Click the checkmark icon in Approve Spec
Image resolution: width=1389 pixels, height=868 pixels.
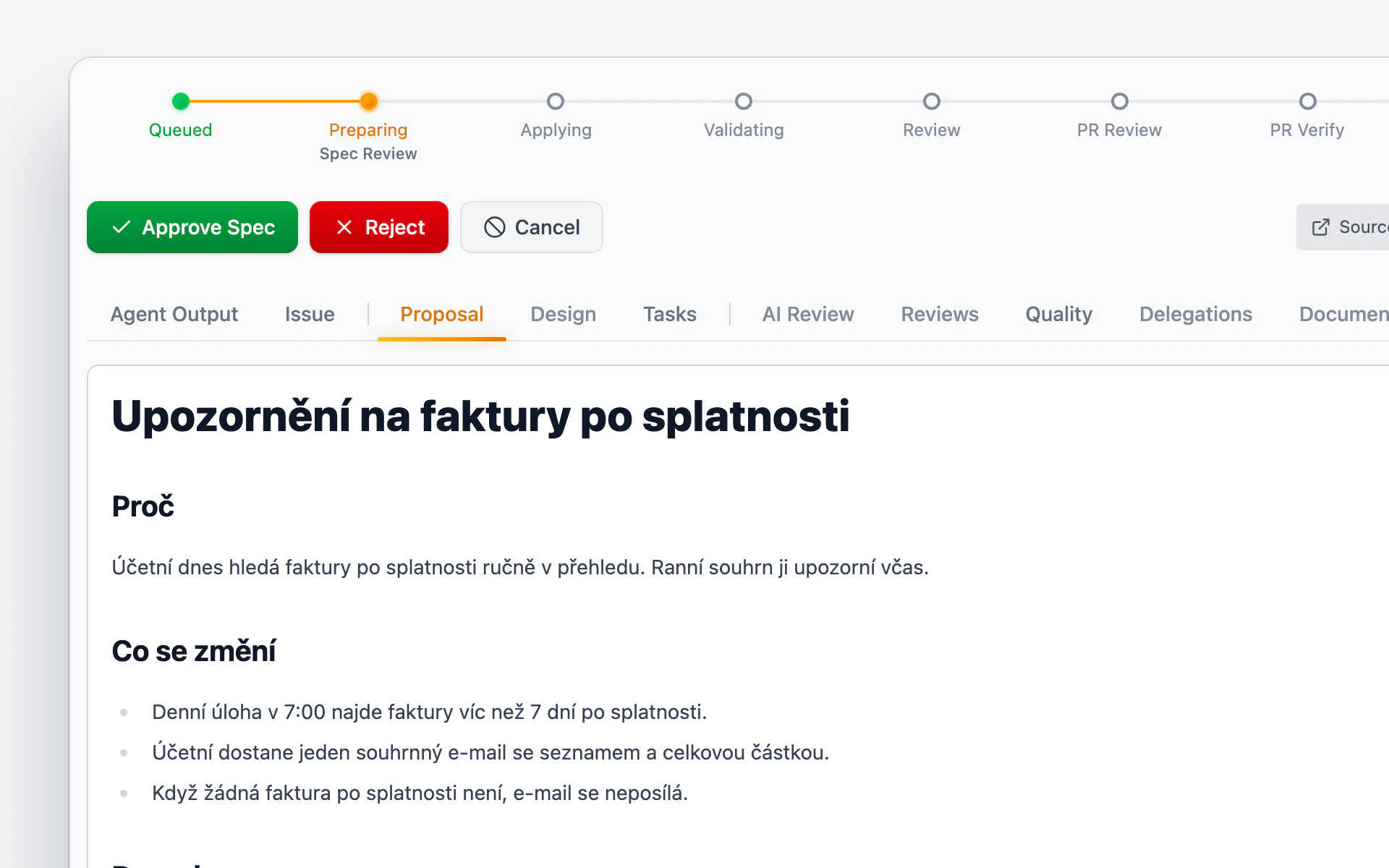[122, 227]
